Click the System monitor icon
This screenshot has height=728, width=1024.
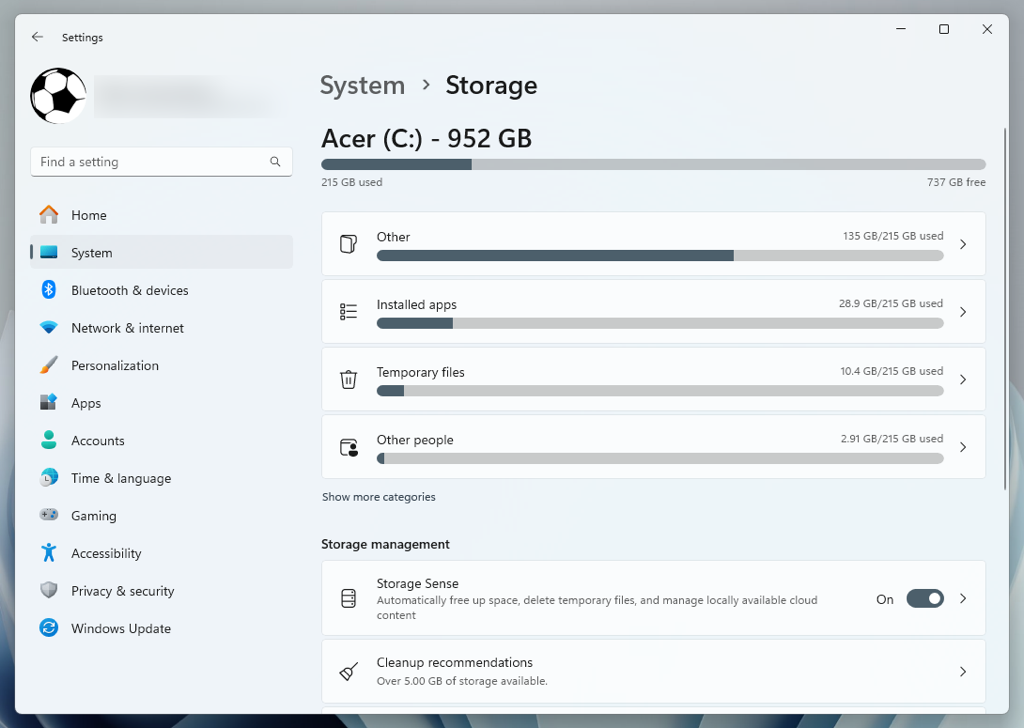tap(49, 253)
